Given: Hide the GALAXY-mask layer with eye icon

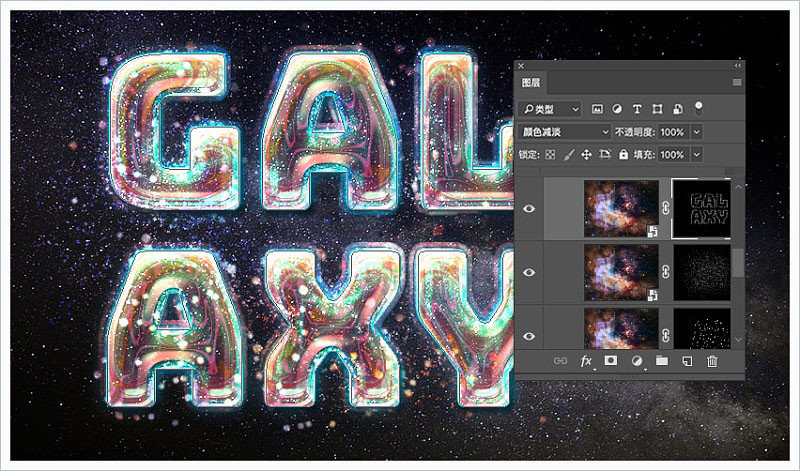Looking at the screenshot, I should tap(529, 208).
